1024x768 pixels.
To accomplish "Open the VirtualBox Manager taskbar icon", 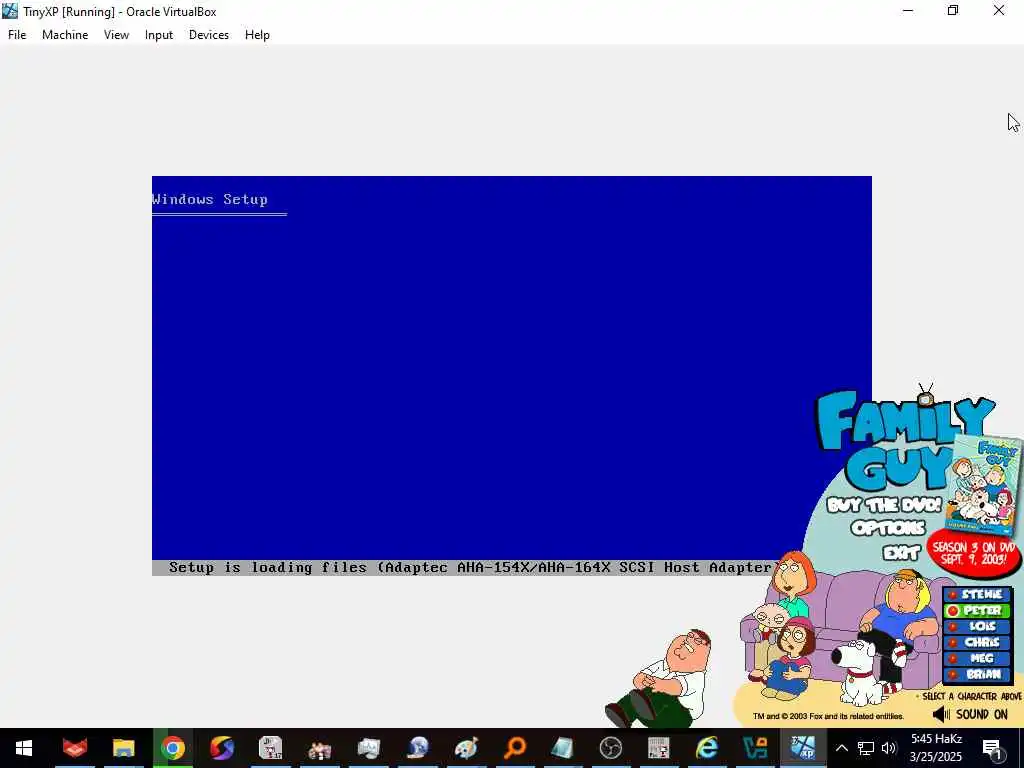I will click(756, 748).
